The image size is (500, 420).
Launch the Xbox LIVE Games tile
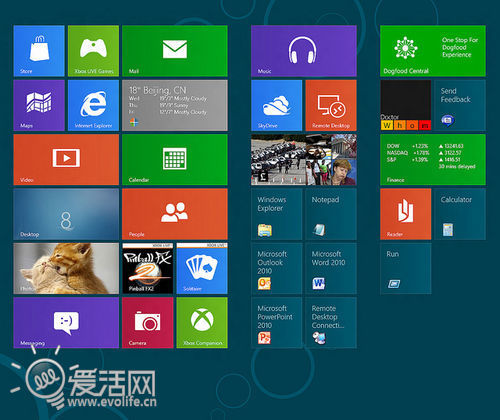(93, 51)
